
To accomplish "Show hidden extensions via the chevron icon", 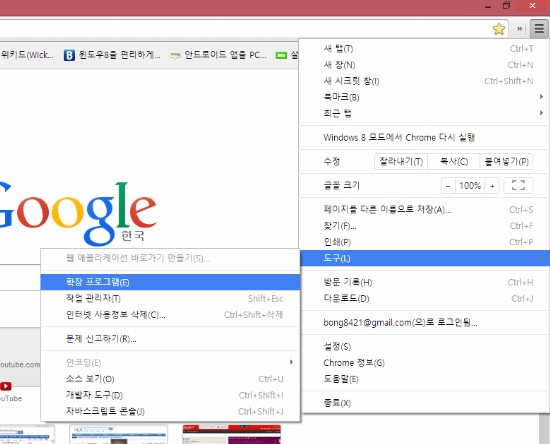I will coord(519,29).
